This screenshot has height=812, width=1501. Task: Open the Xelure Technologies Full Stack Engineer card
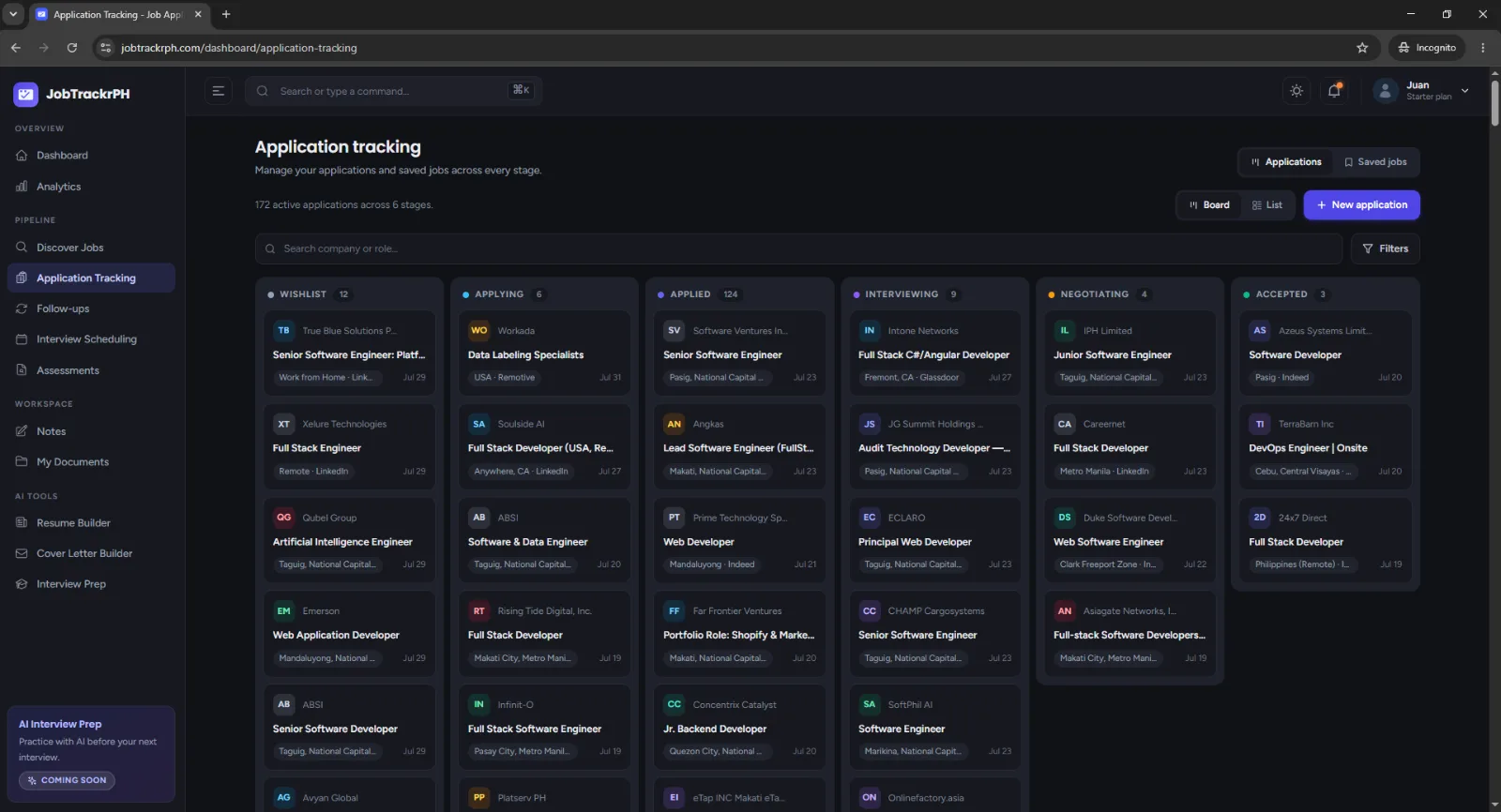coord(349,447)
